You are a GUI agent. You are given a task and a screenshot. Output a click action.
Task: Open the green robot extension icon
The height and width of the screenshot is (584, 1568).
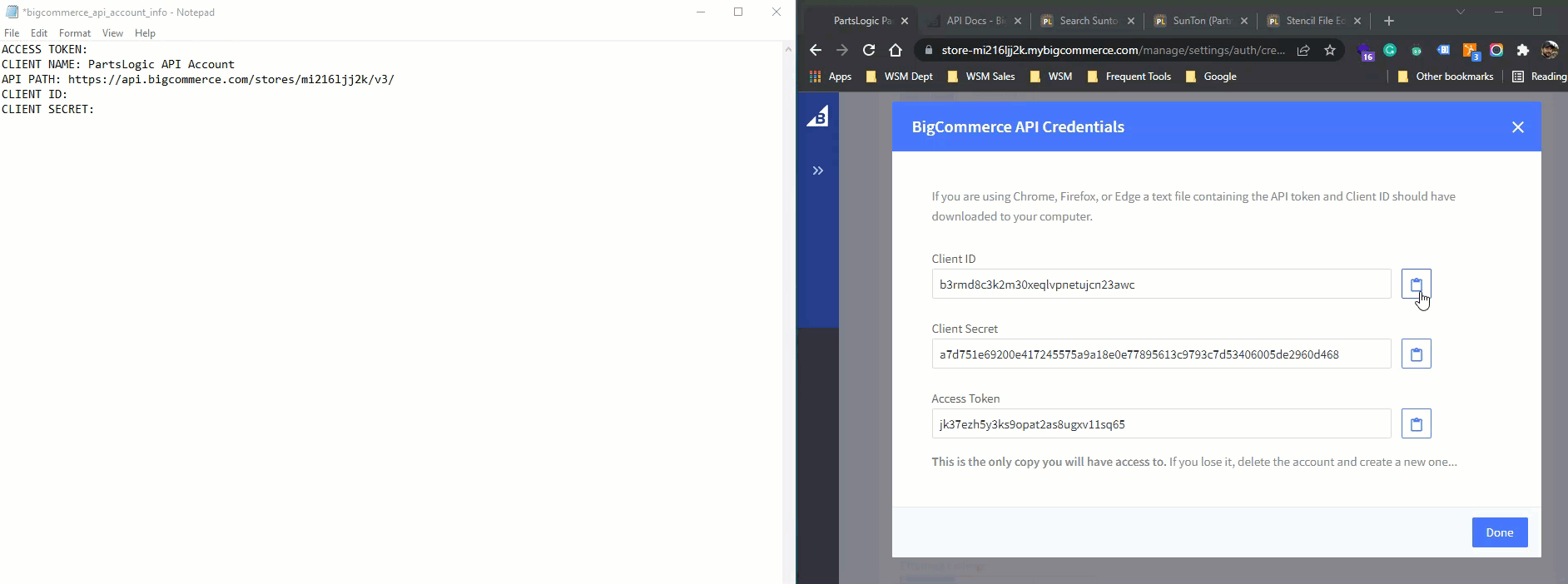pos(1417,50)
